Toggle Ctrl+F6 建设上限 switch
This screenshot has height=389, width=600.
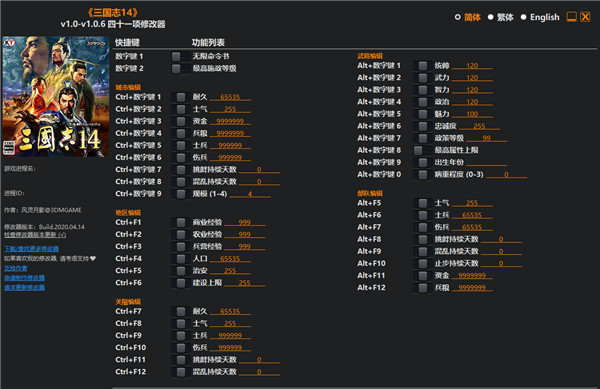(x=181, y=283)
